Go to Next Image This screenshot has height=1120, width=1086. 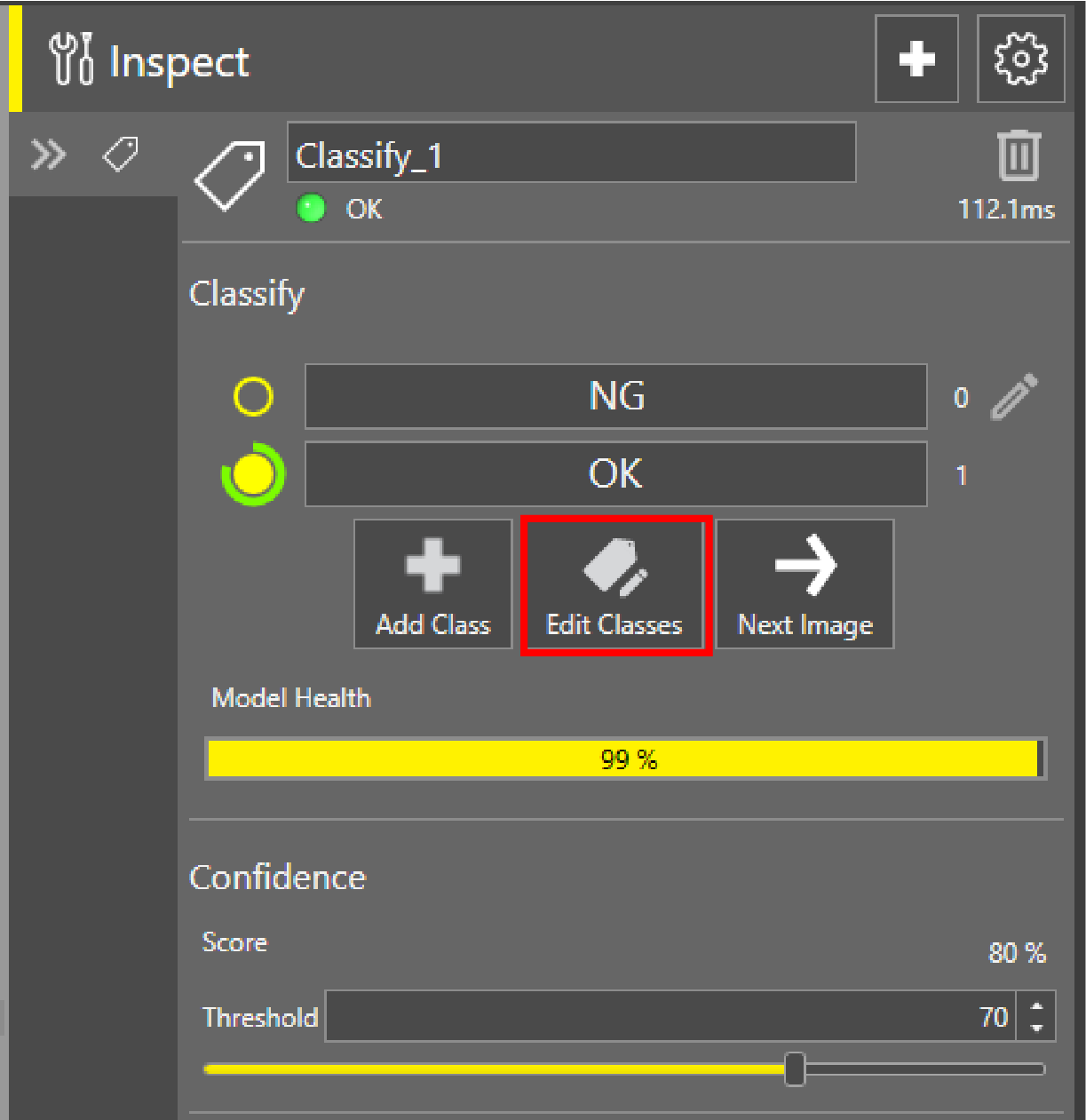(805, 584)
